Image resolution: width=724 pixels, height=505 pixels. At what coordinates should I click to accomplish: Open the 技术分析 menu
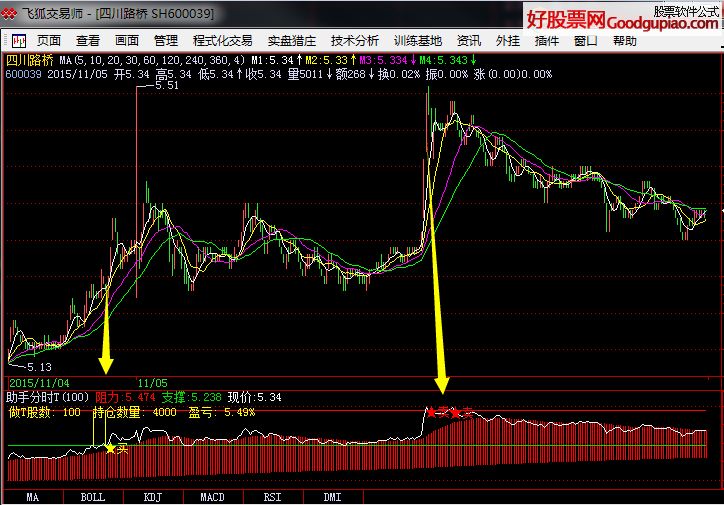coord(354,41)
